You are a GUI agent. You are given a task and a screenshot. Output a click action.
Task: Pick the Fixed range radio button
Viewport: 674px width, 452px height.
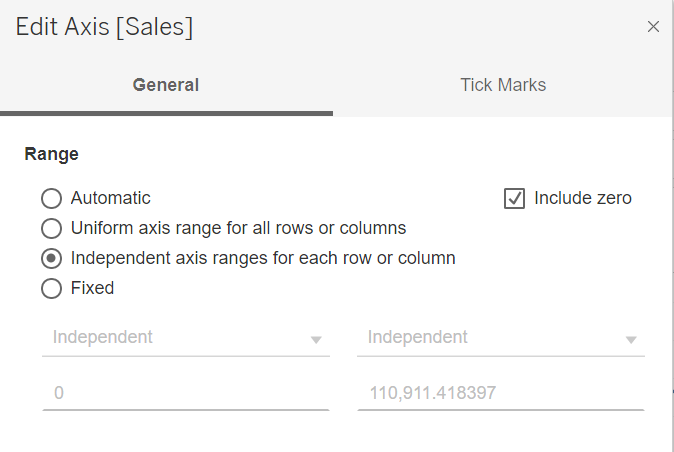(50, 288)
